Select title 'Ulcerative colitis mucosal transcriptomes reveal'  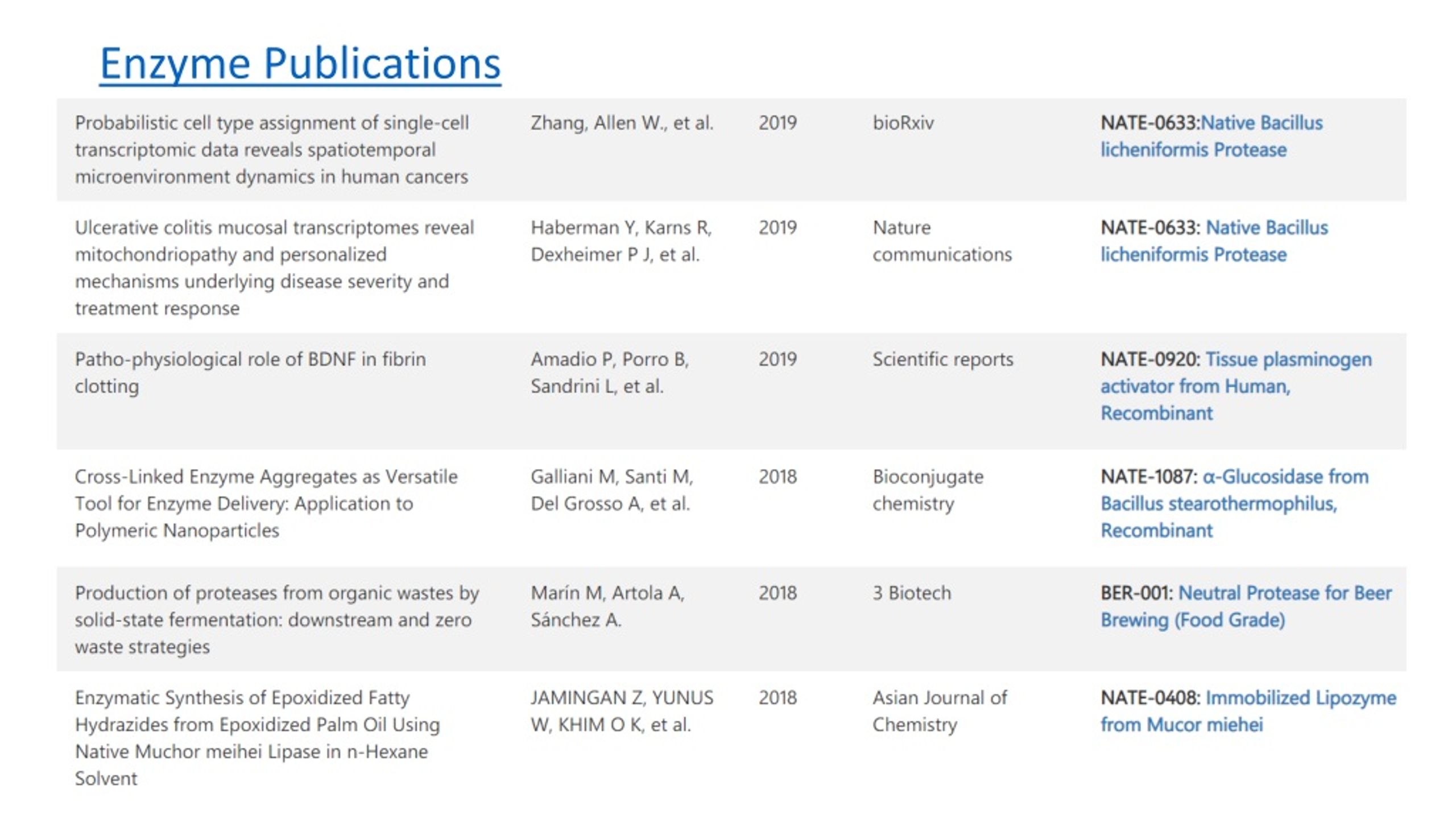274,227
